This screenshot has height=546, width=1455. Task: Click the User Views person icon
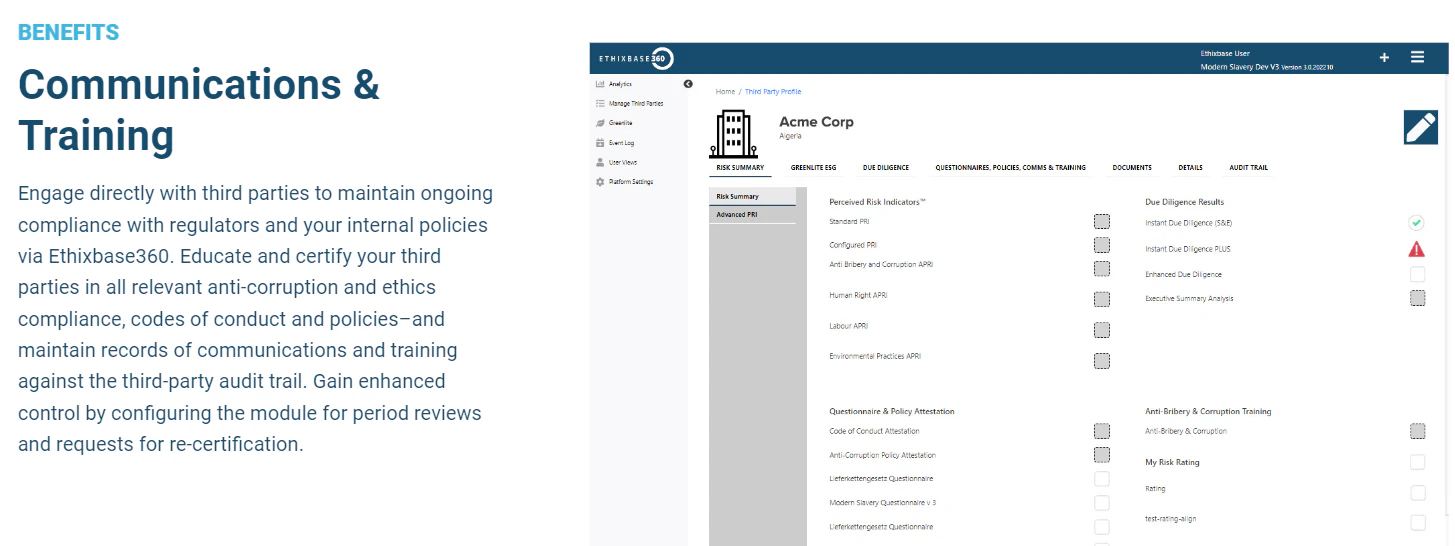(600, 162)
